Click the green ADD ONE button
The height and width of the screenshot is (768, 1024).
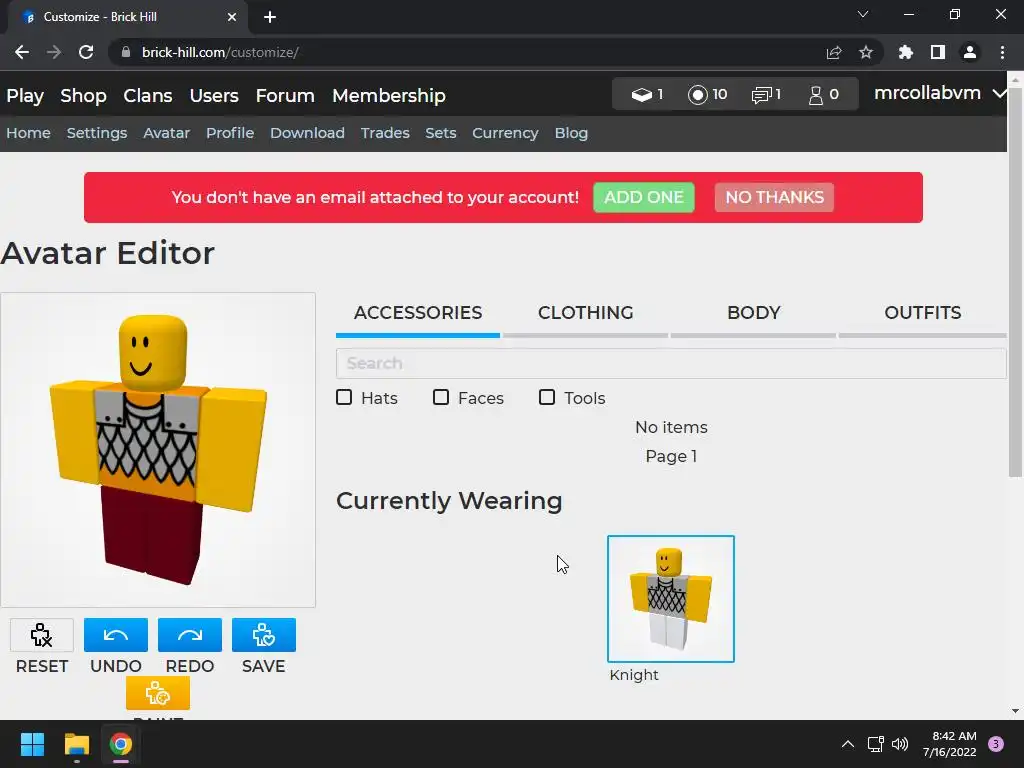[x=644, y=197]
